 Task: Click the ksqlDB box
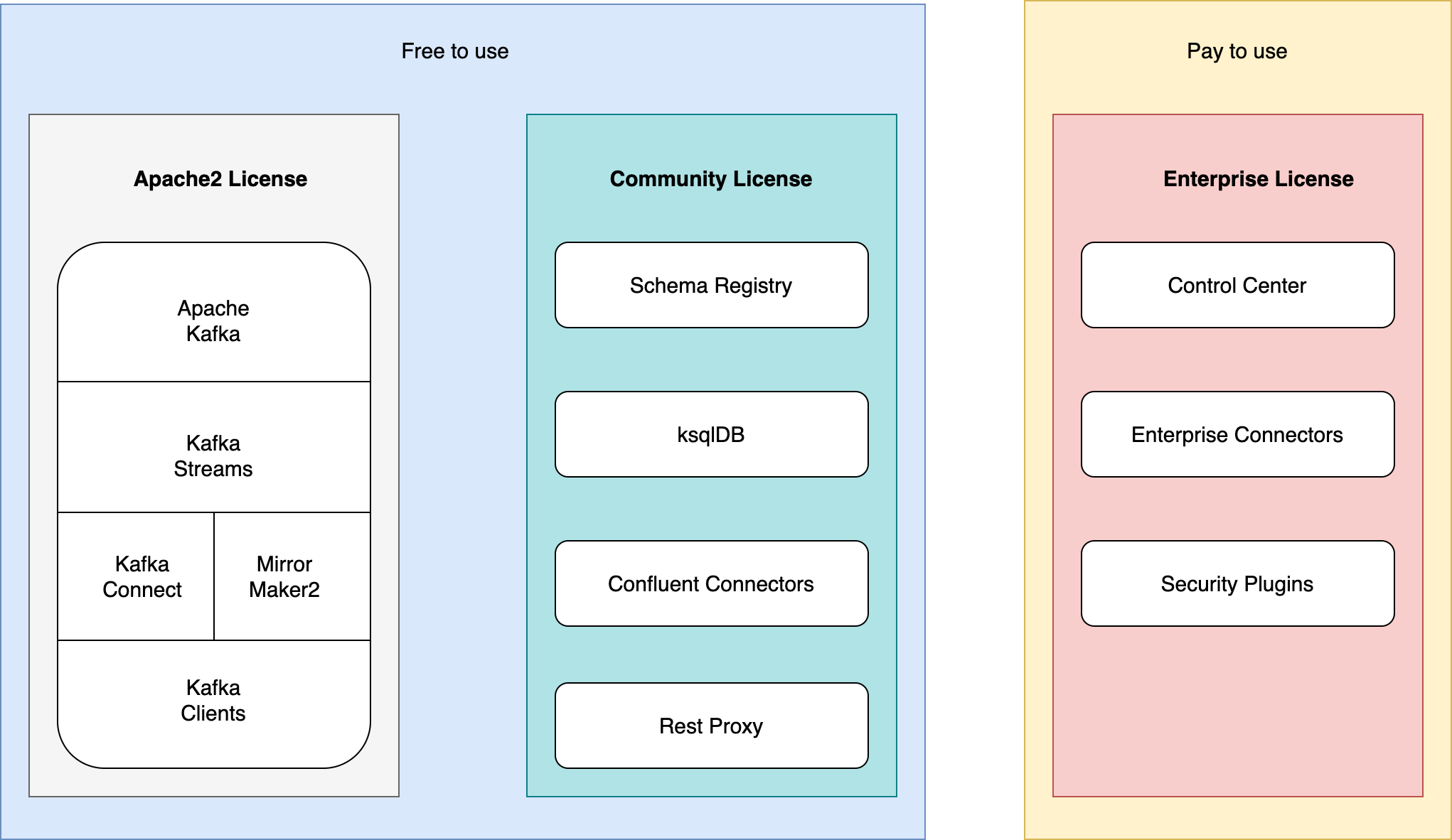[711, 434]
